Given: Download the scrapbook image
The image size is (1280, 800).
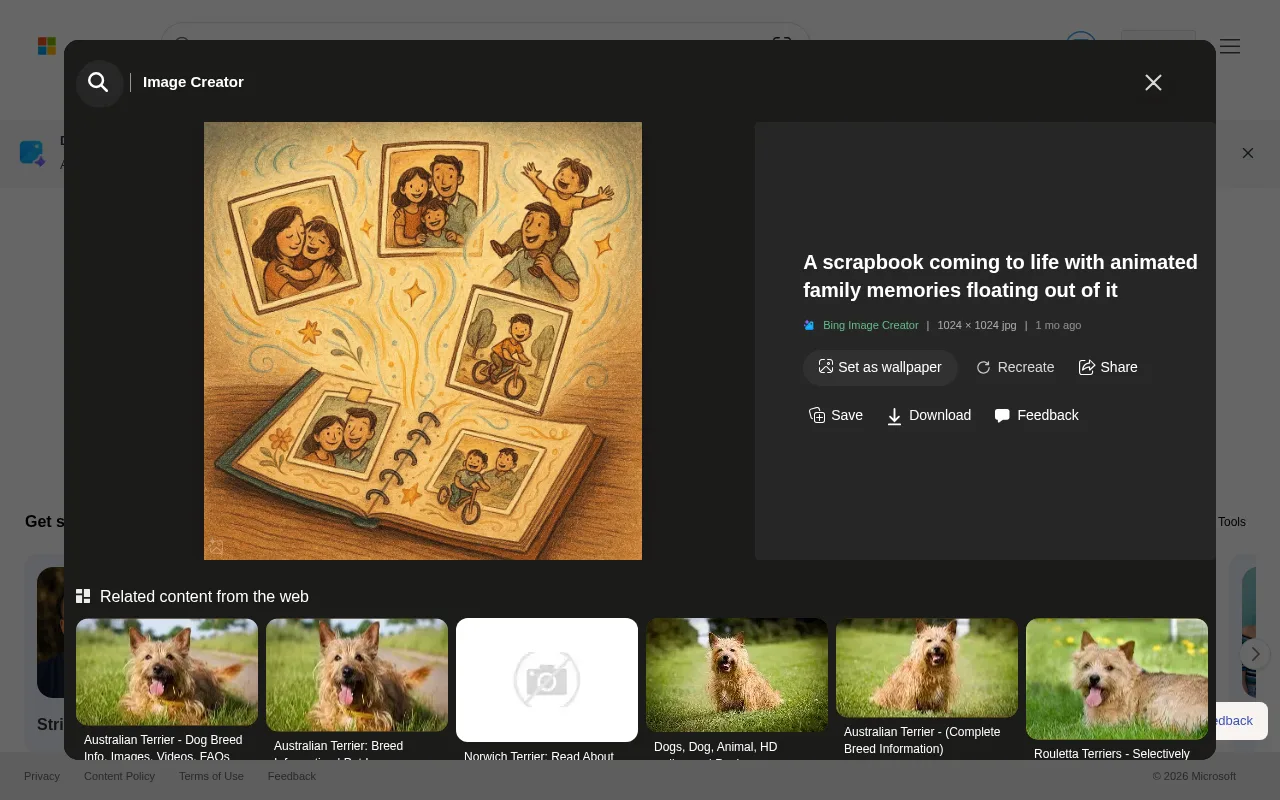Looking at the screenshot, I should click(929, 415).
